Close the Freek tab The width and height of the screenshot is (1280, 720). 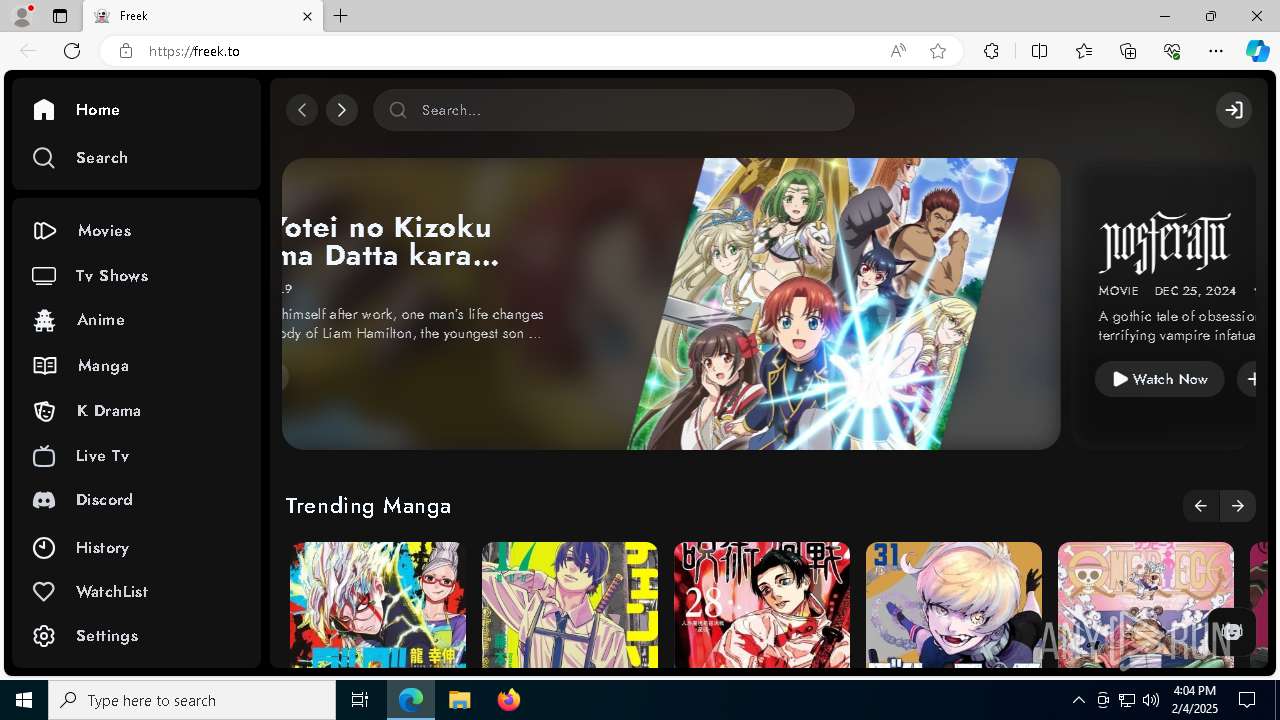tap(308, 16)
